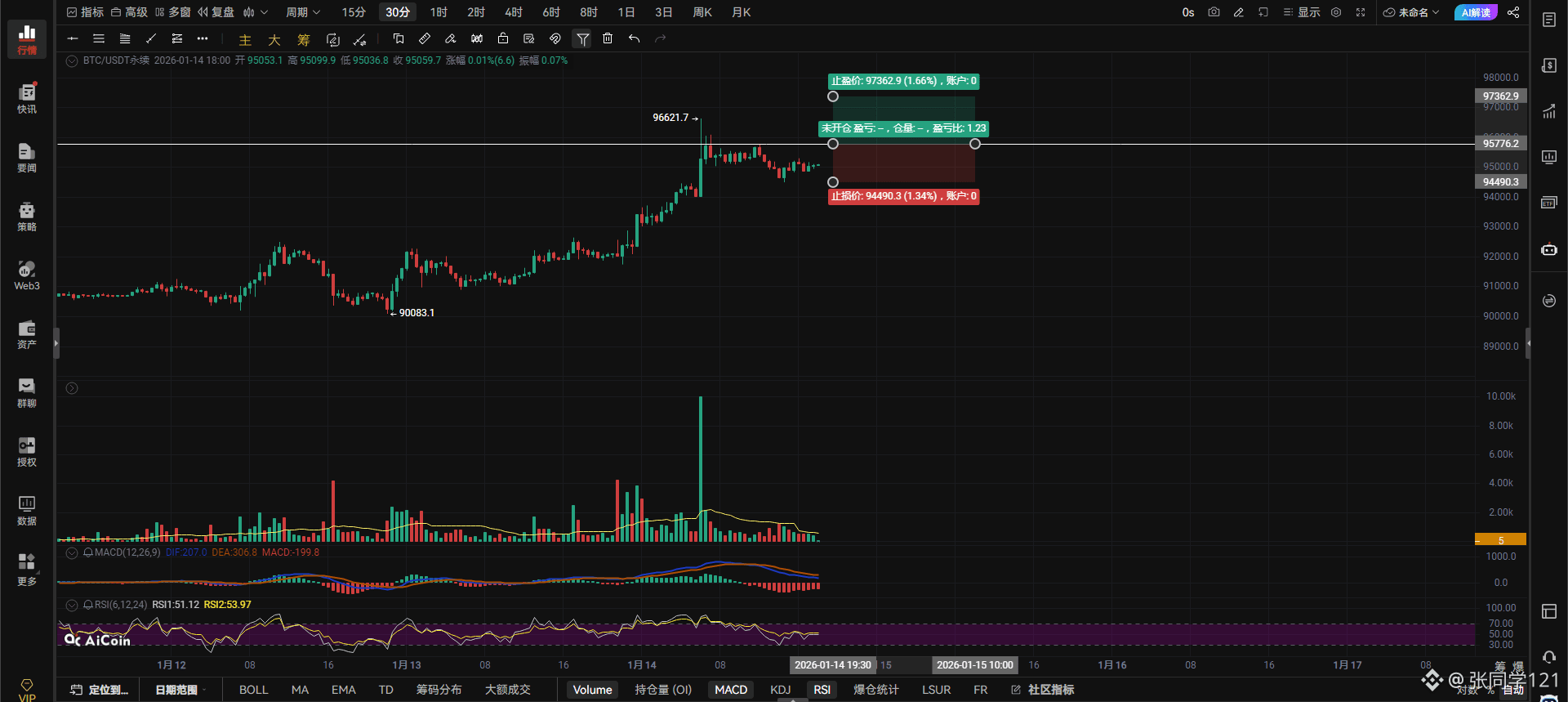
Task: Select the ruler measurement tool
Action: [x=425, y=38]
